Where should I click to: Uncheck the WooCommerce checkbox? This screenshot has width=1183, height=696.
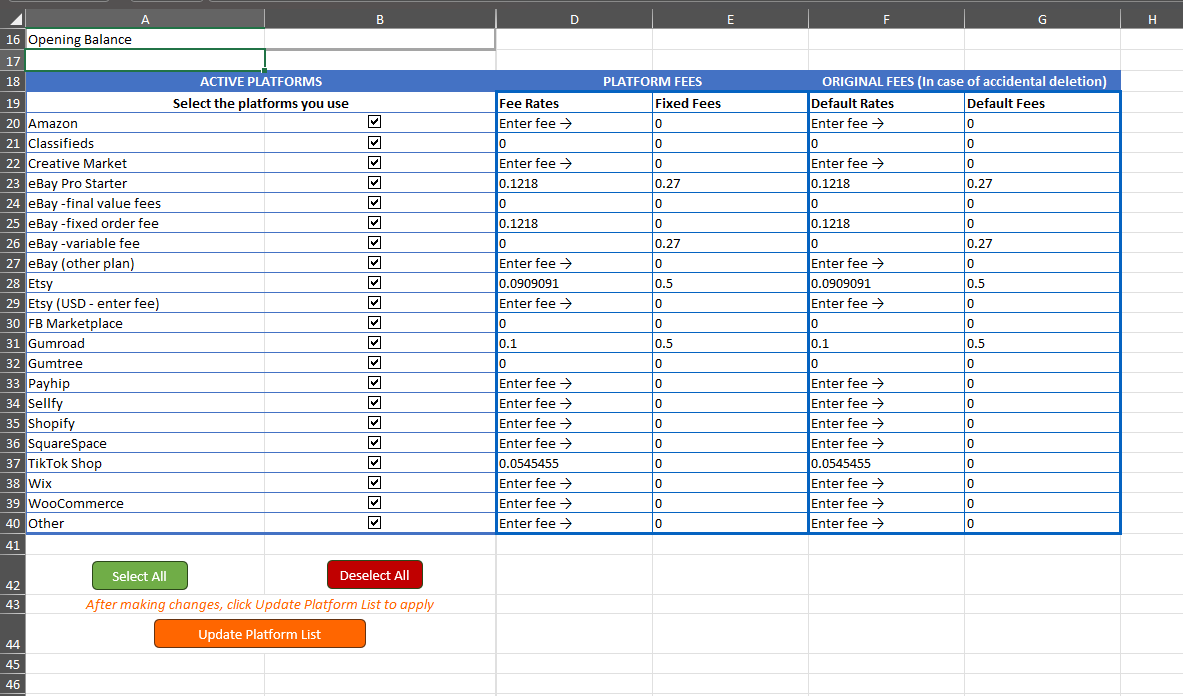coord(374,501)
